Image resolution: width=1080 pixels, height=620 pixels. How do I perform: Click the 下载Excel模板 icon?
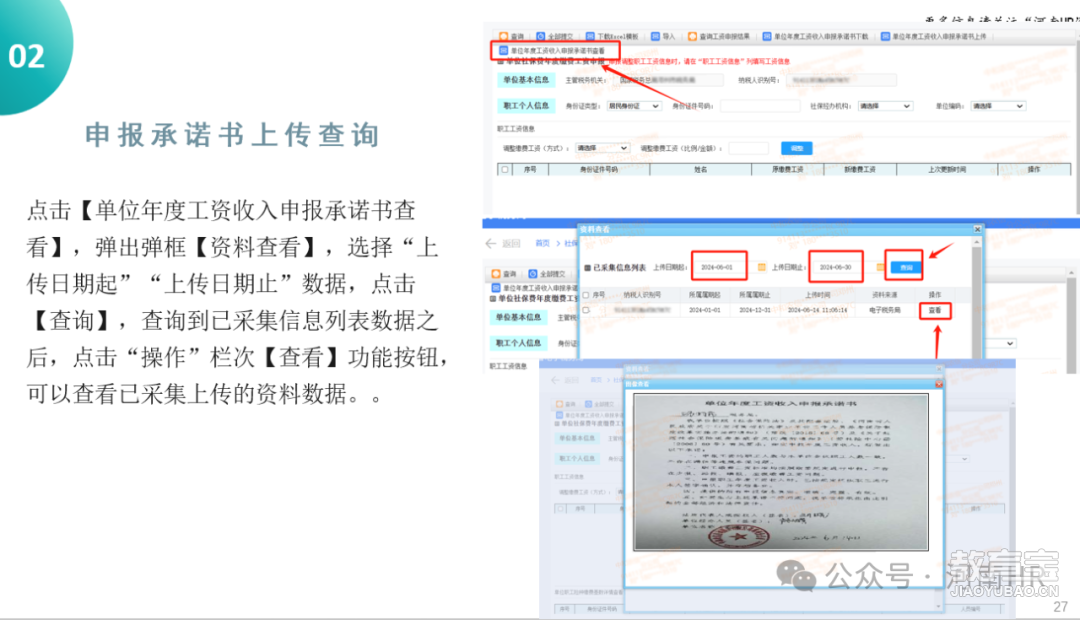click(590, 37)
